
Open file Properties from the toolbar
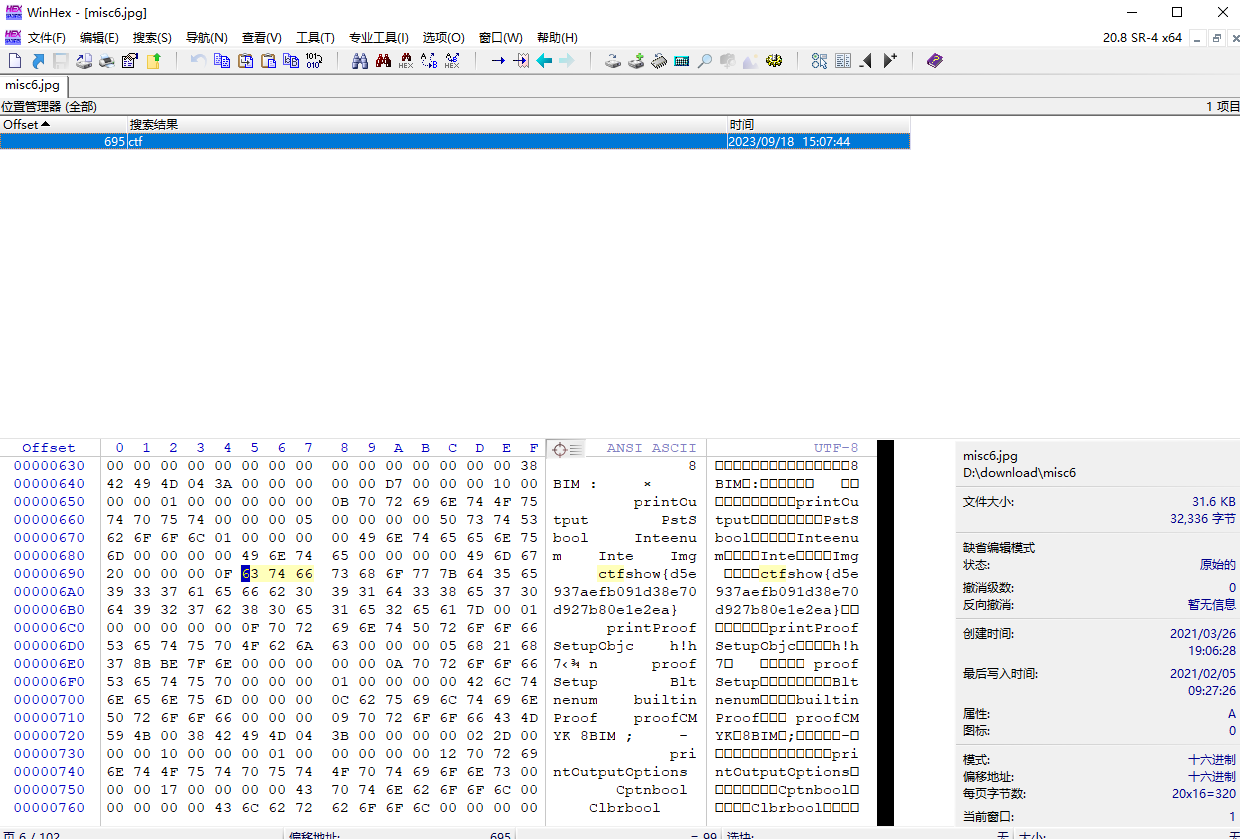coord(130,61)
